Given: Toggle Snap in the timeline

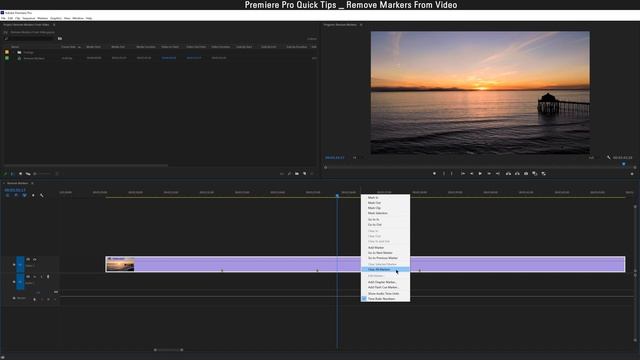Looking at the screenshot, I should (x=16, y=196).
